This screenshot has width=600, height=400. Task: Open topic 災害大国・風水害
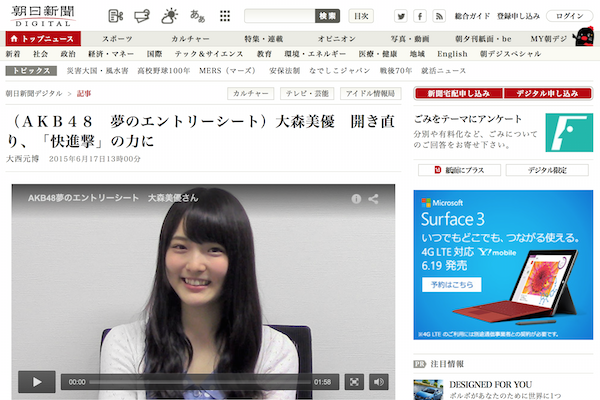pyautogui.click(x=98, y=71)
